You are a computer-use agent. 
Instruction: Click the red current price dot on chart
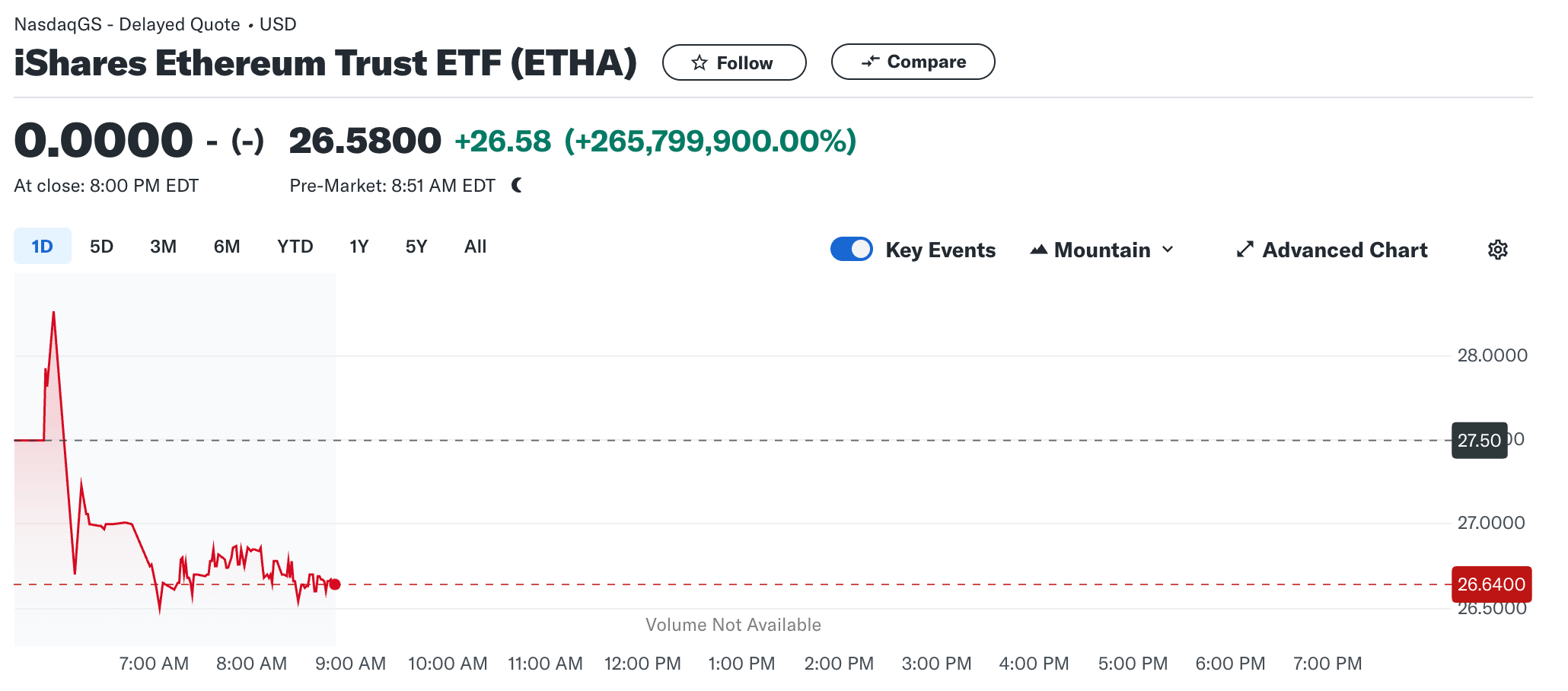coord(333,583)
